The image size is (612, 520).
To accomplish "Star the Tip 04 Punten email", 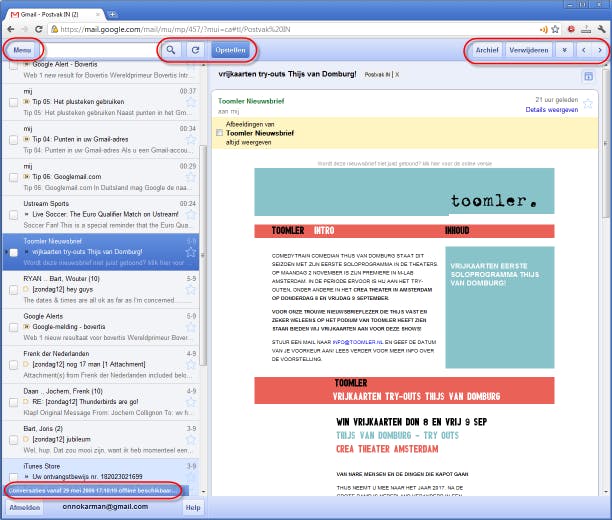I will click(x=190, y=140).
